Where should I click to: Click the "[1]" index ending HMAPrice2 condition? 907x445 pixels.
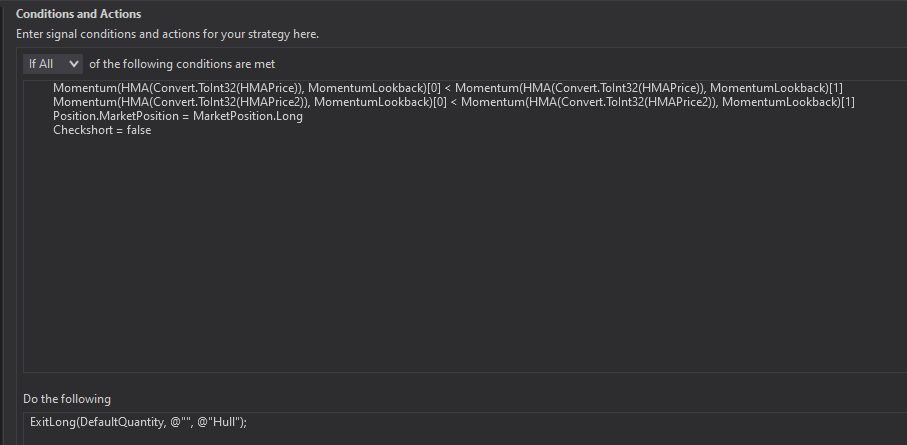847,102
